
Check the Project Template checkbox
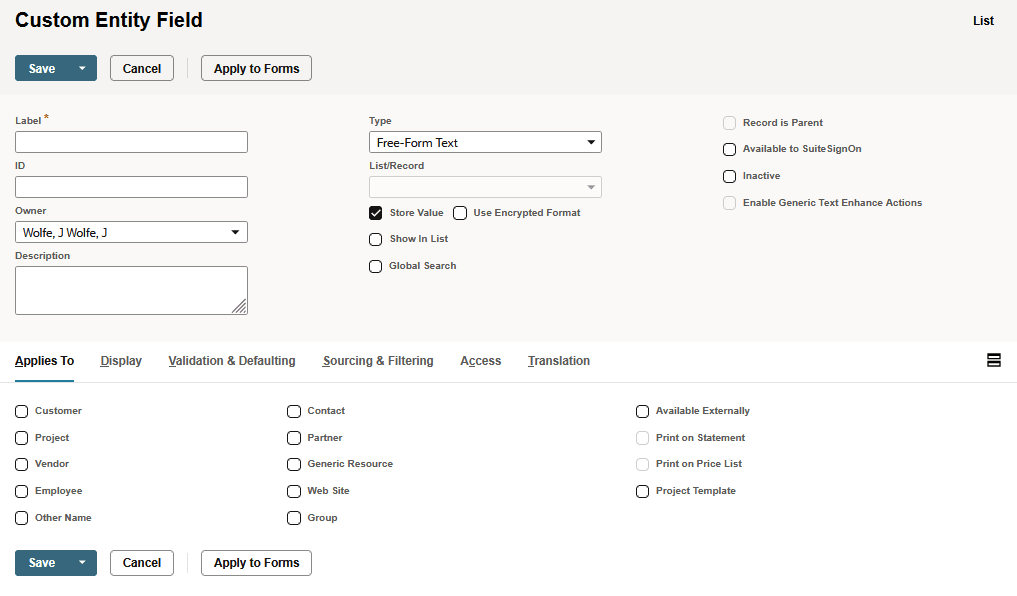tap(642, 491)
